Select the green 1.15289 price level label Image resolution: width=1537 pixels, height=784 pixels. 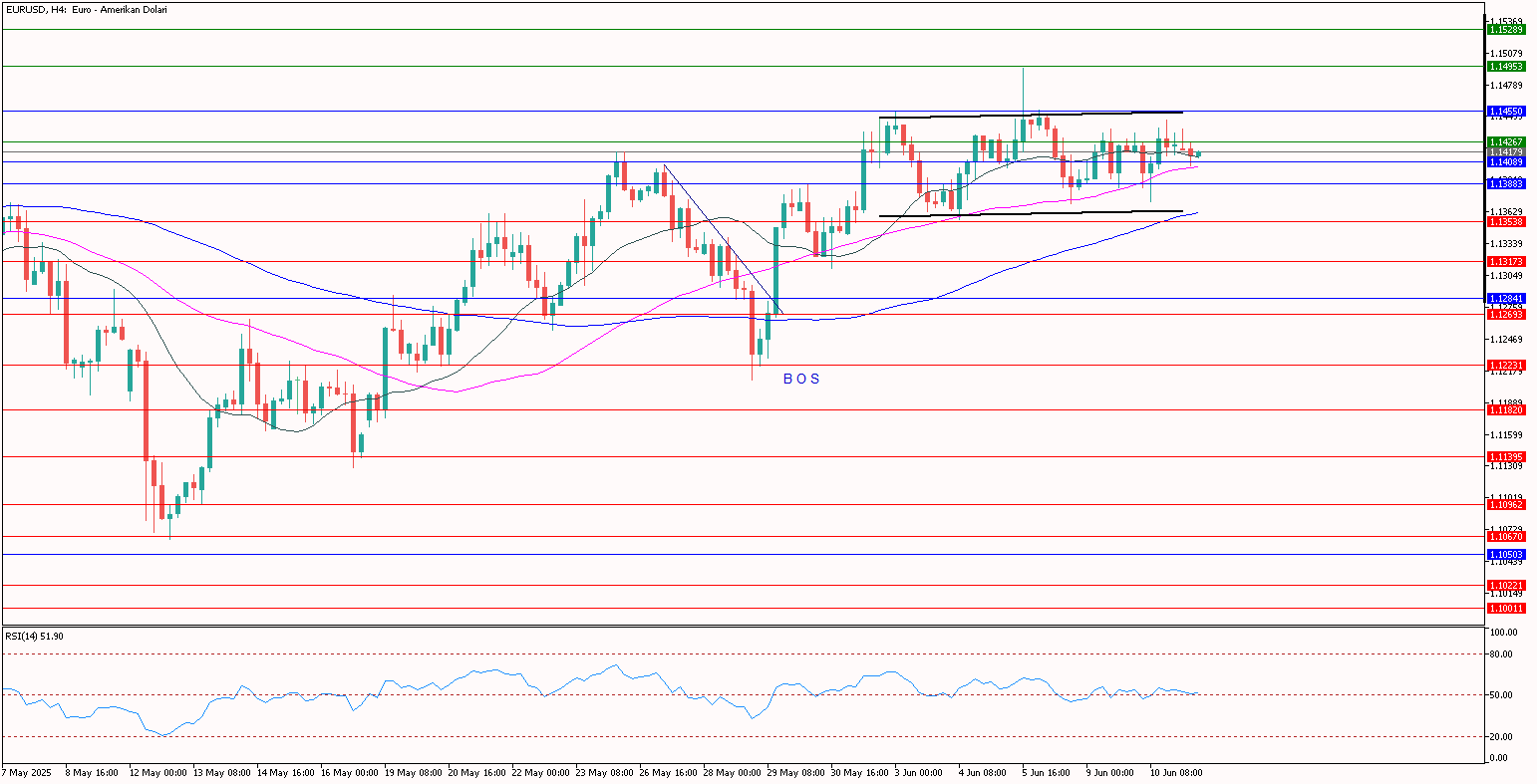point(1505,30)
